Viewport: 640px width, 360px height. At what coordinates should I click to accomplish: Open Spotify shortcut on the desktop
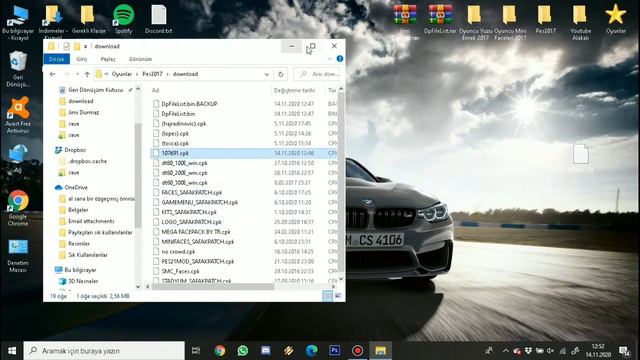point(123,19)
